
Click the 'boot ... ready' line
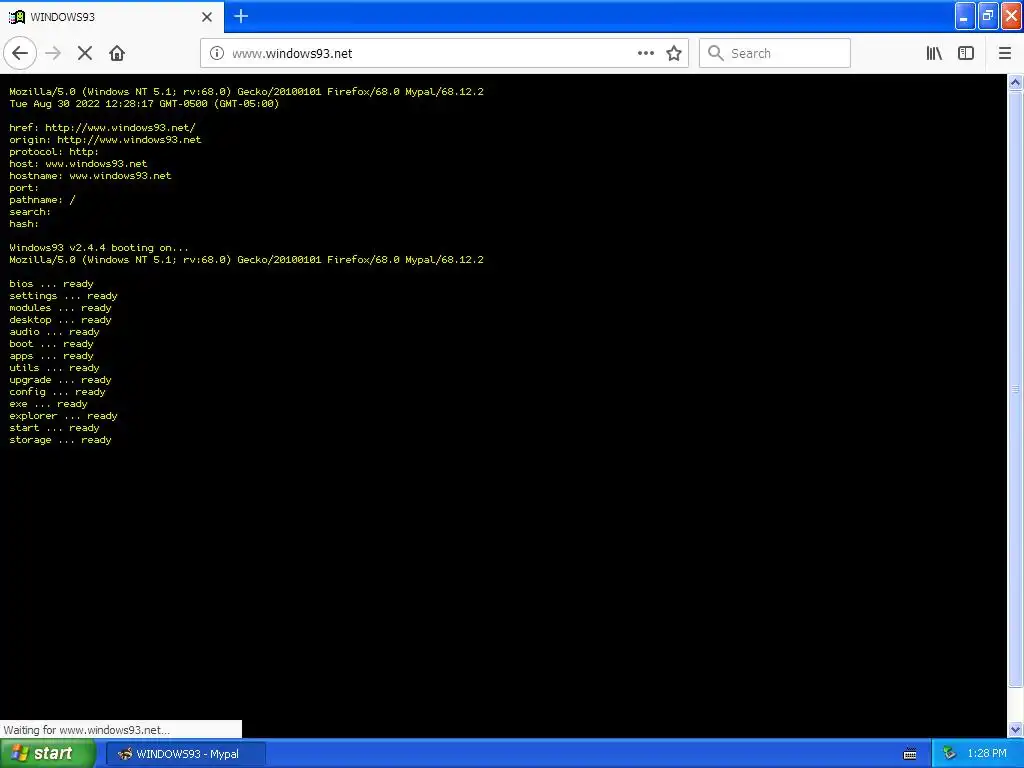[x=51, y=344]
